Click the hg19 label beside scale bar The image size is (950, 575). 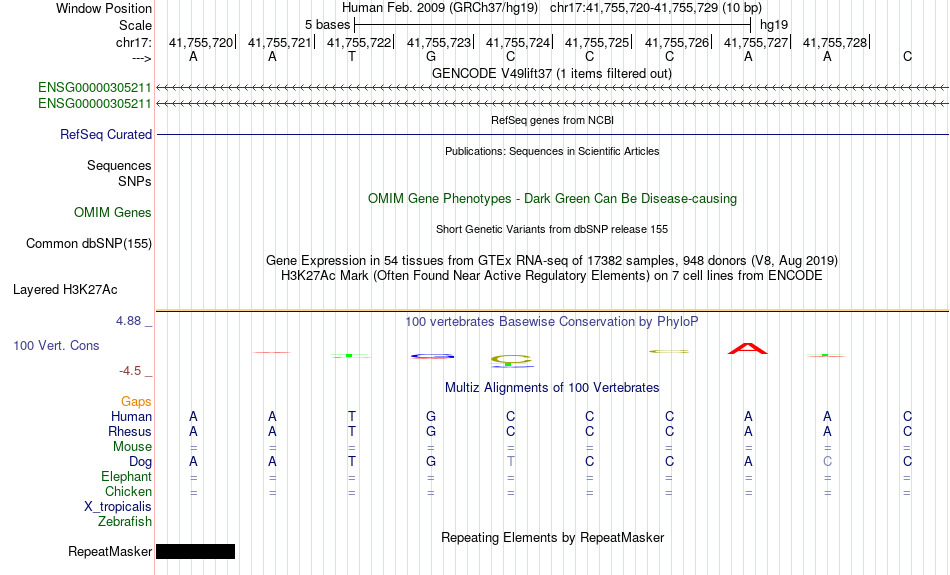774,25
